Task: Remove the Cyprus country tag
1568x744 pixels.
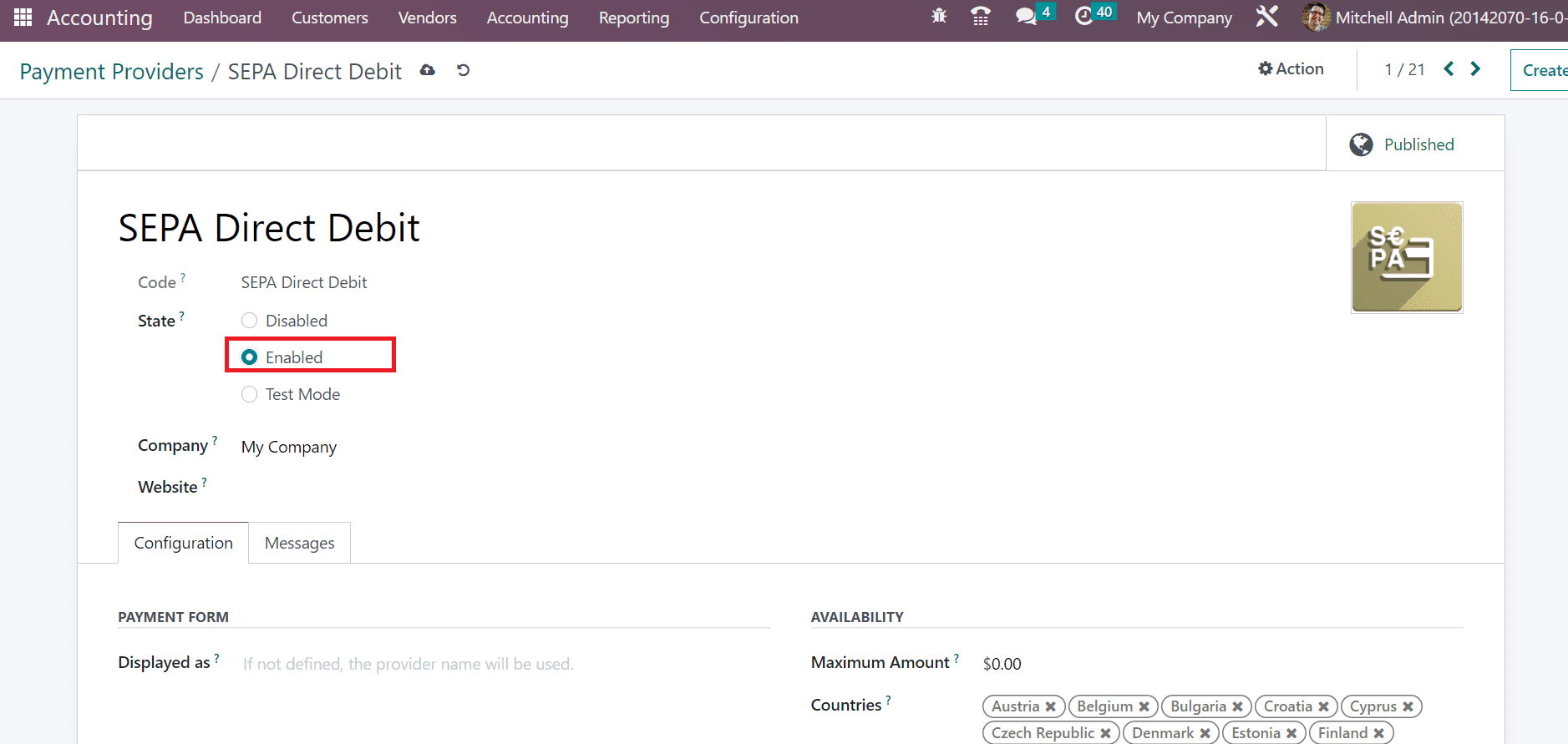Action: 1408,706
